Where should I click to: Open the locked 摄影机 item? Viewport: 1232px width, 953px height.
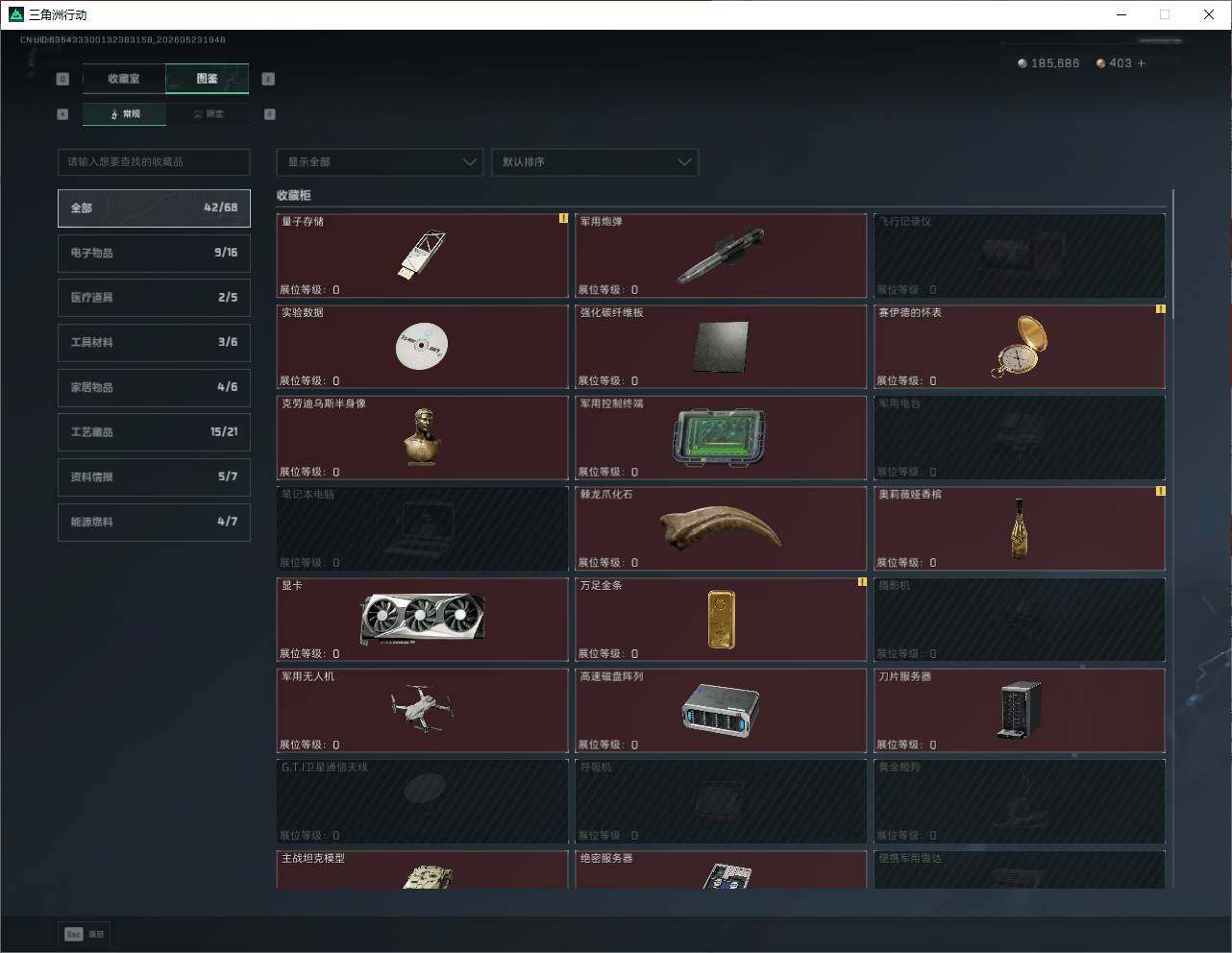click(1020, 620)
